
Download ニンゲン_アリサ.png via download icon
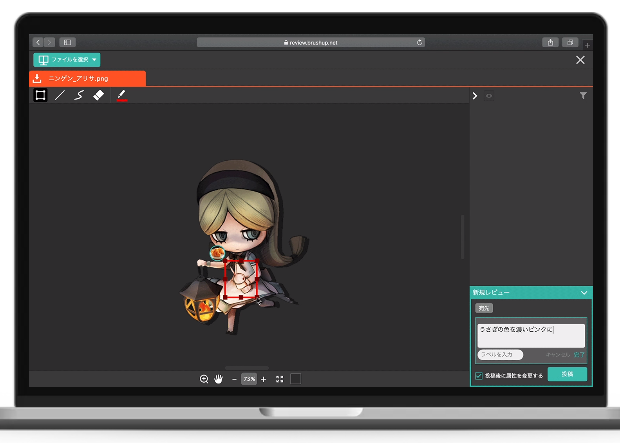click(x=37, y=78)
